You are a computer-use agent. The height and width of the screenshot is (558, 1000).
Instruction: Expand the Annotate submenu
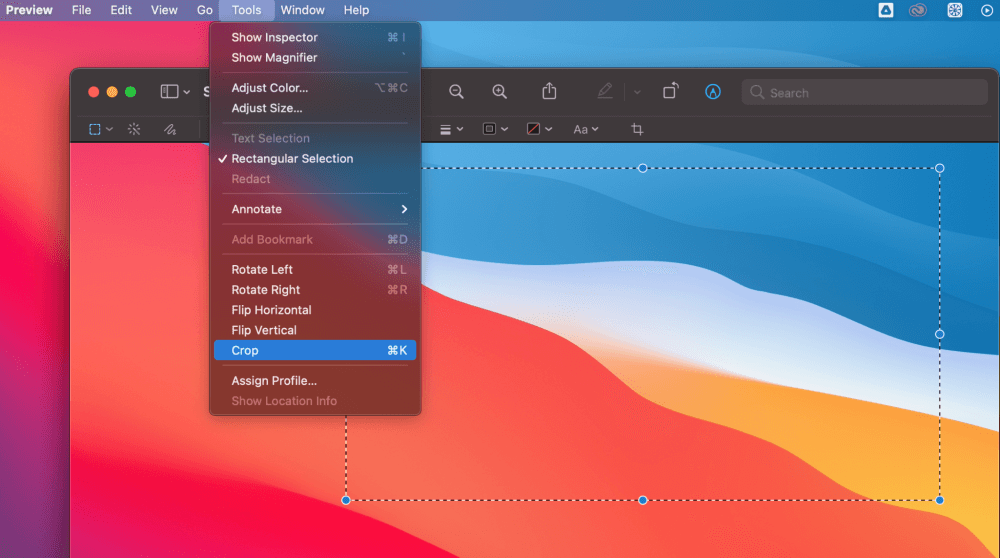[315, 209]
